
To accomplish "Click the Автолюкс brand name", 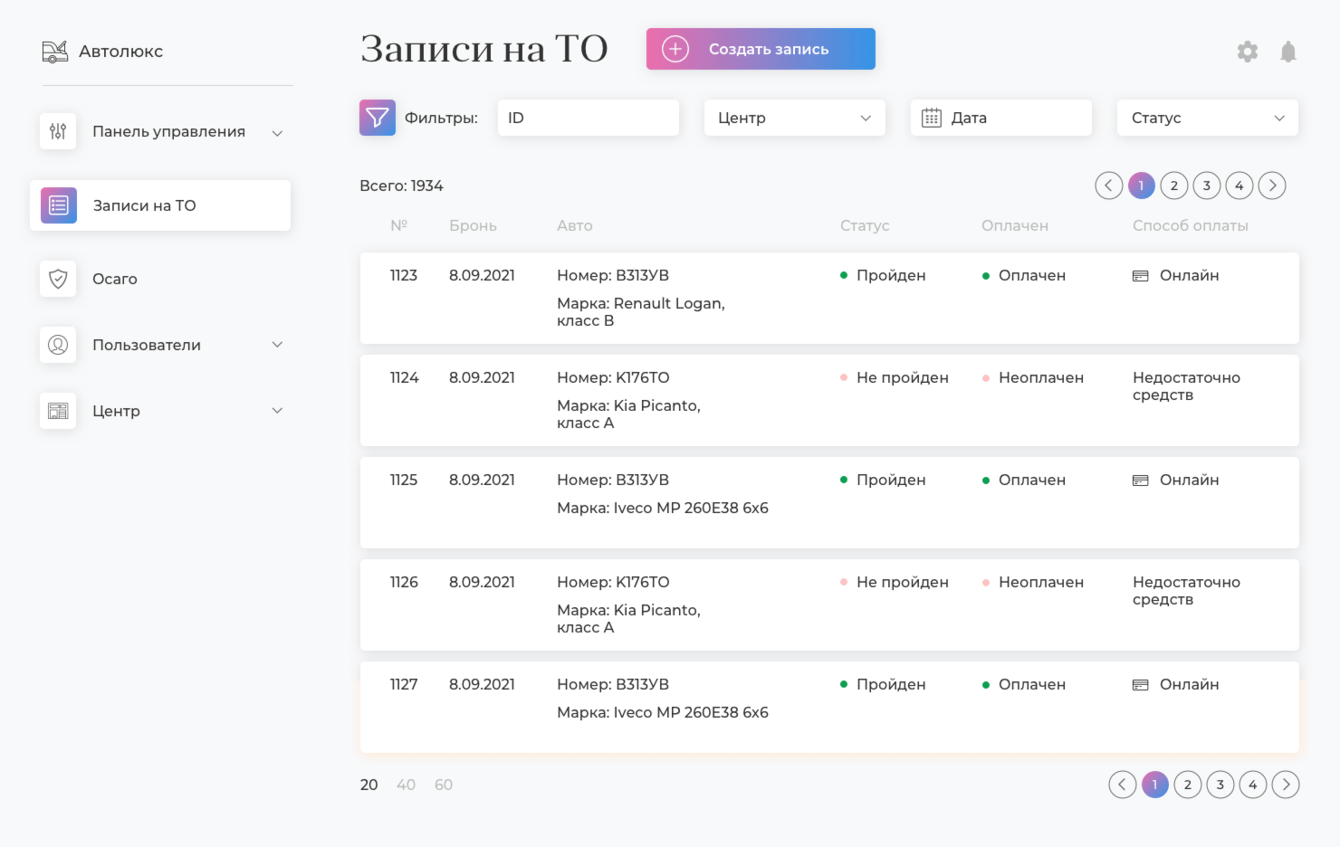I will (x=121, y=51).
